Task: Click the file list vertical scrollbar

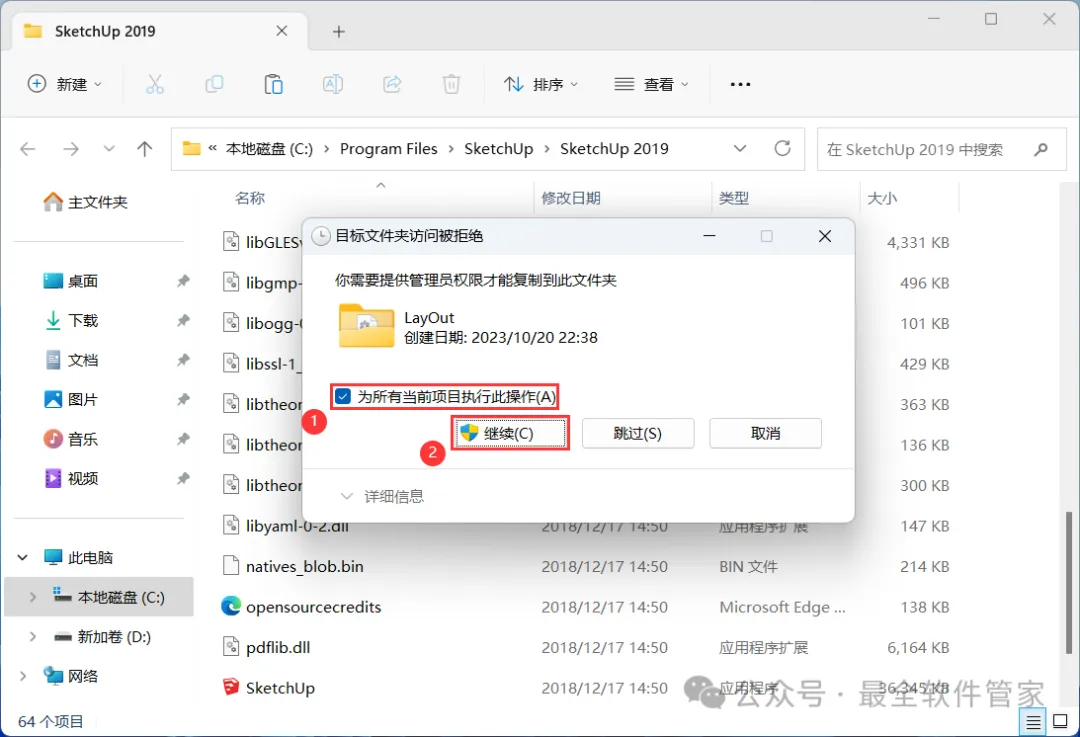Action: [1068, 582]
